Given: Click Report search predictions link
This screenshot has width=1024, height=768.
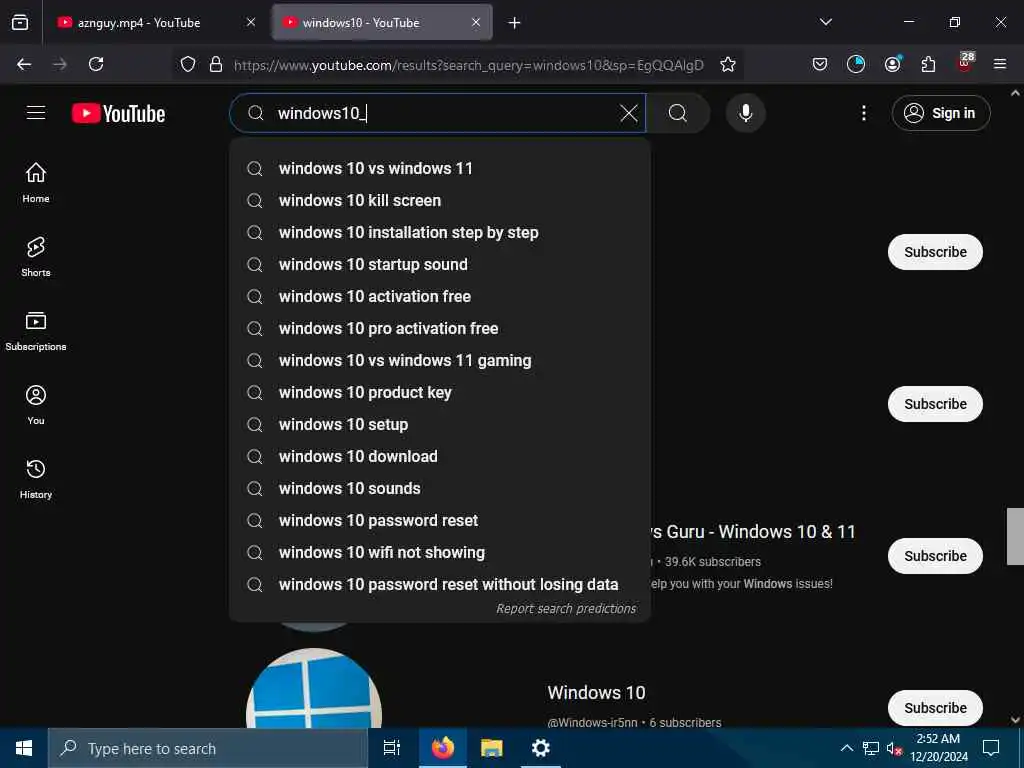Looking at the screenshot, I should (x=566, y=609).
